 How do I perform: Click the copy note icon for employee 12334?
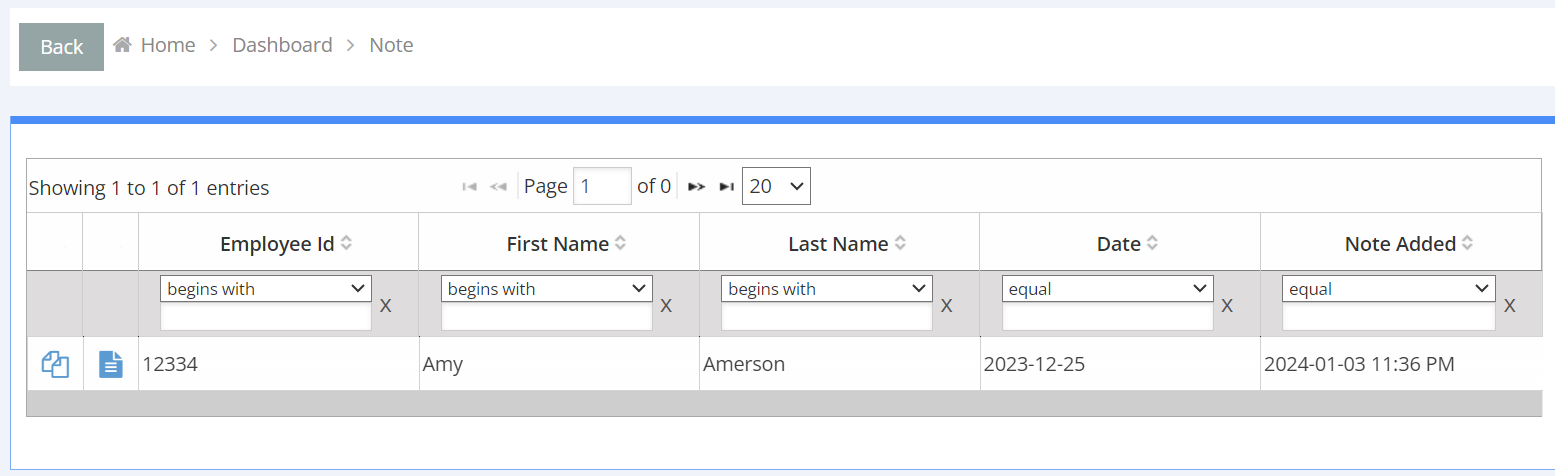(x=55, y=365)
